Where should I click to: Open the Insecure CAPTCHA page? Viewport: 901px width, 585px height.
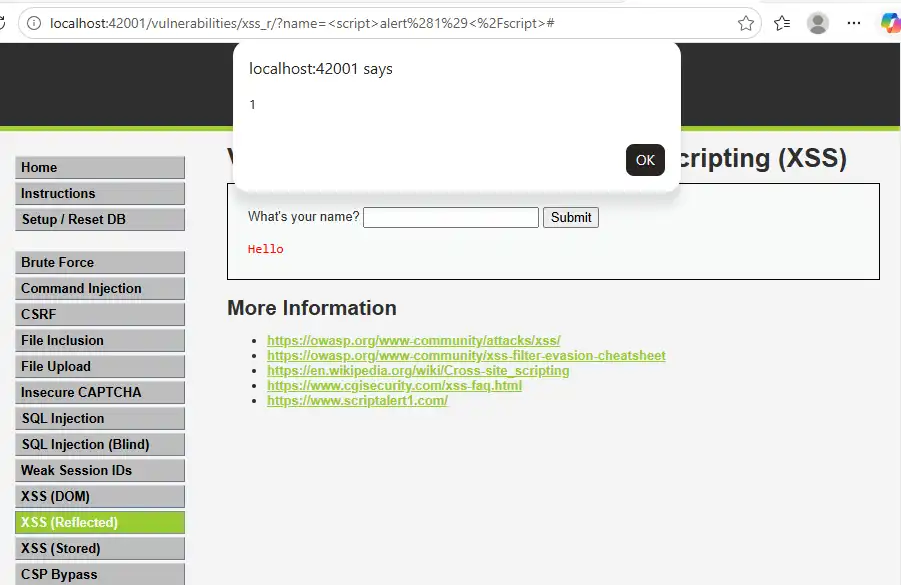pyautogui.click(x=100, y=392)
